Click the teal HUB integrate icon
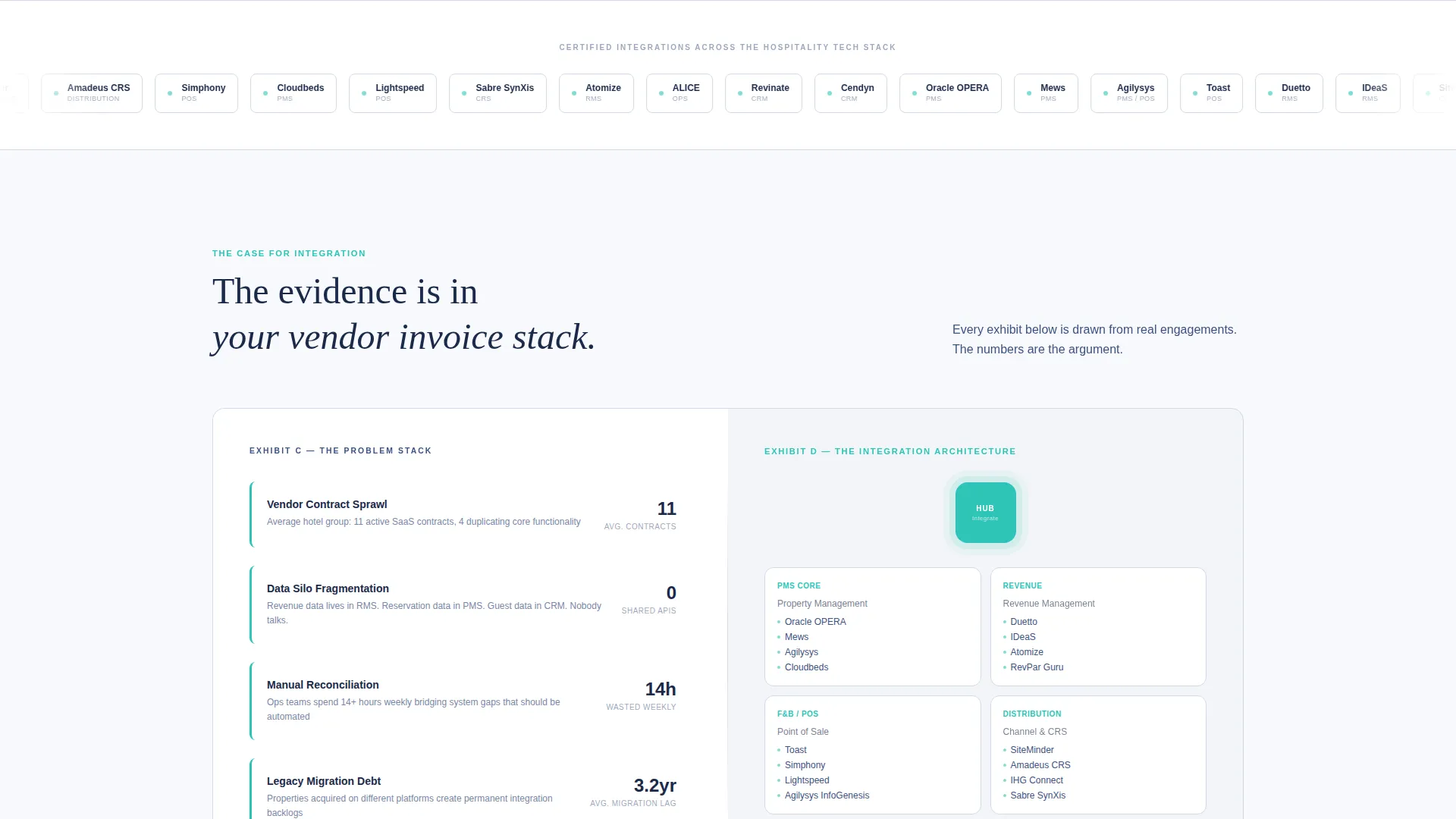The image size is (1456, 819). 985,513
